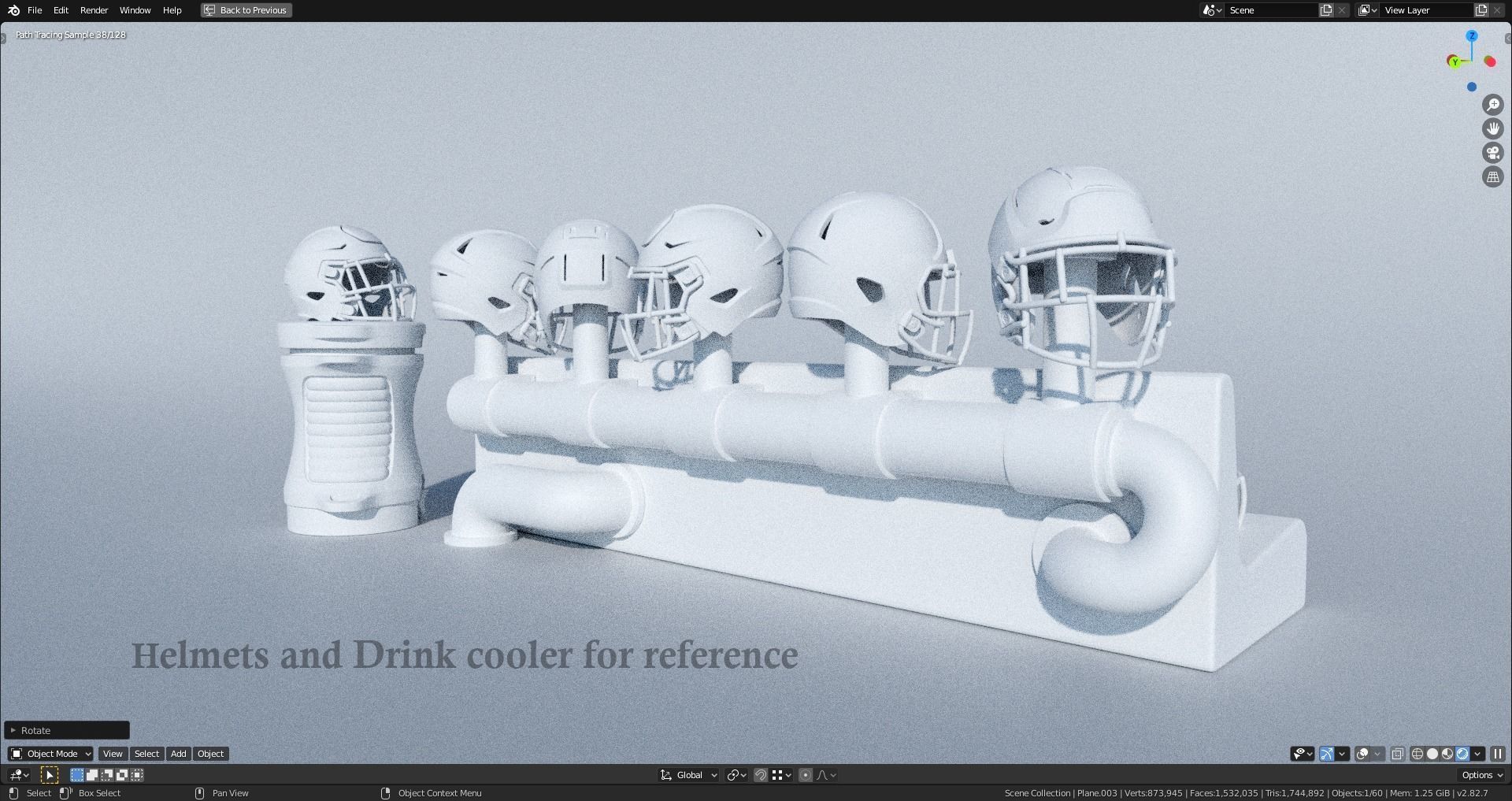1512x801 pixels.
Task: Remove the view layer with X icon
Action: coord(1497,10)
